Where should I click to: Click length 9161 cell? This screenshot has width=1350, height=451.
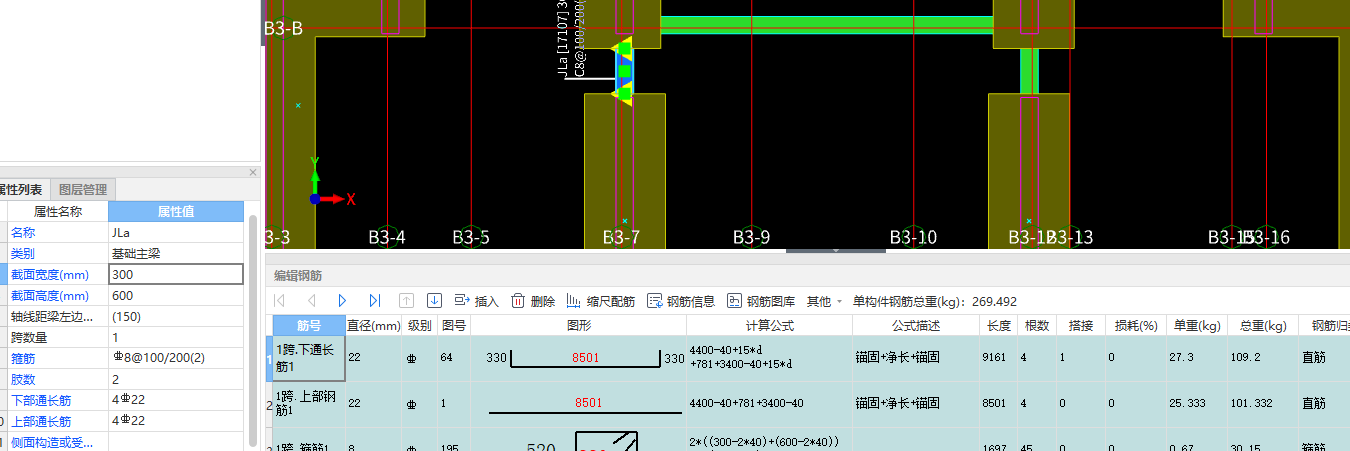pyautogui.click(x=997, y=358)
